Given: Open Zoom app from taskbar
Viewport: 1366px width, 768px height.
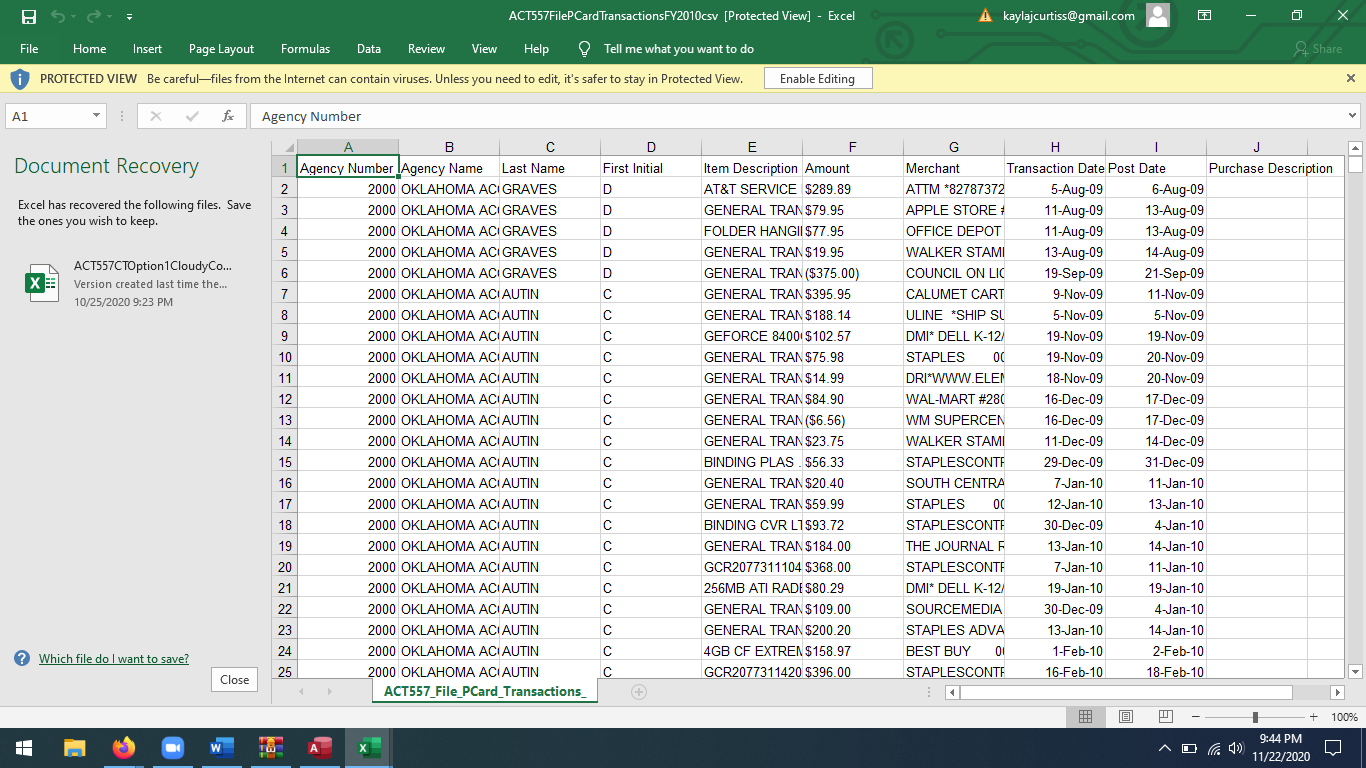Looking at the screenshot, I should click(x=172, y=748).
